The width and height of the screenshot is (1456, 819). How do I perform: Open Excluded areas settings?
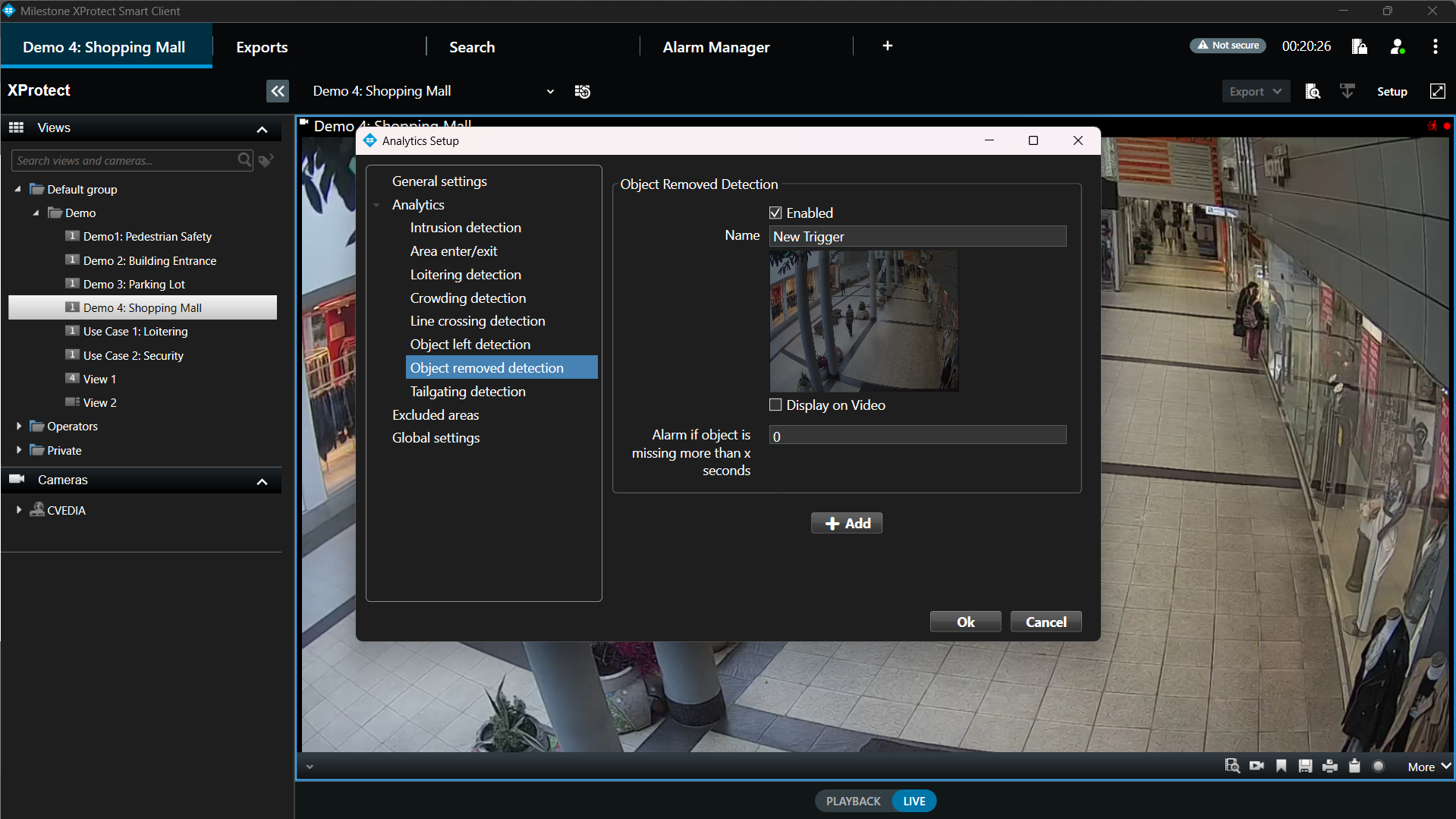(436, 415)
